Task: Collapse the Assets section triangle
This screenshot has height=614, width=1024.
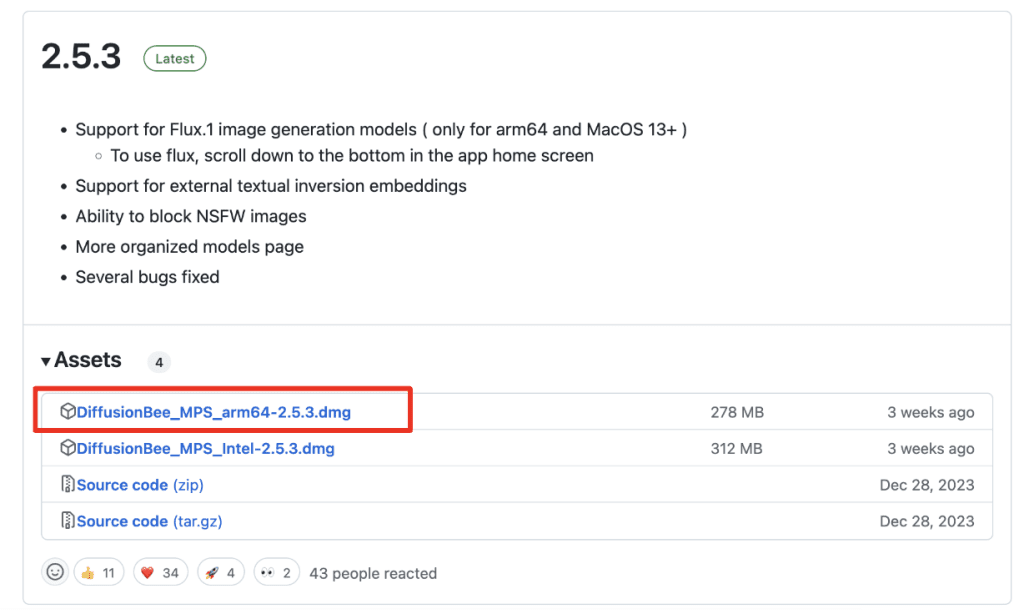Action: [46, 361]
